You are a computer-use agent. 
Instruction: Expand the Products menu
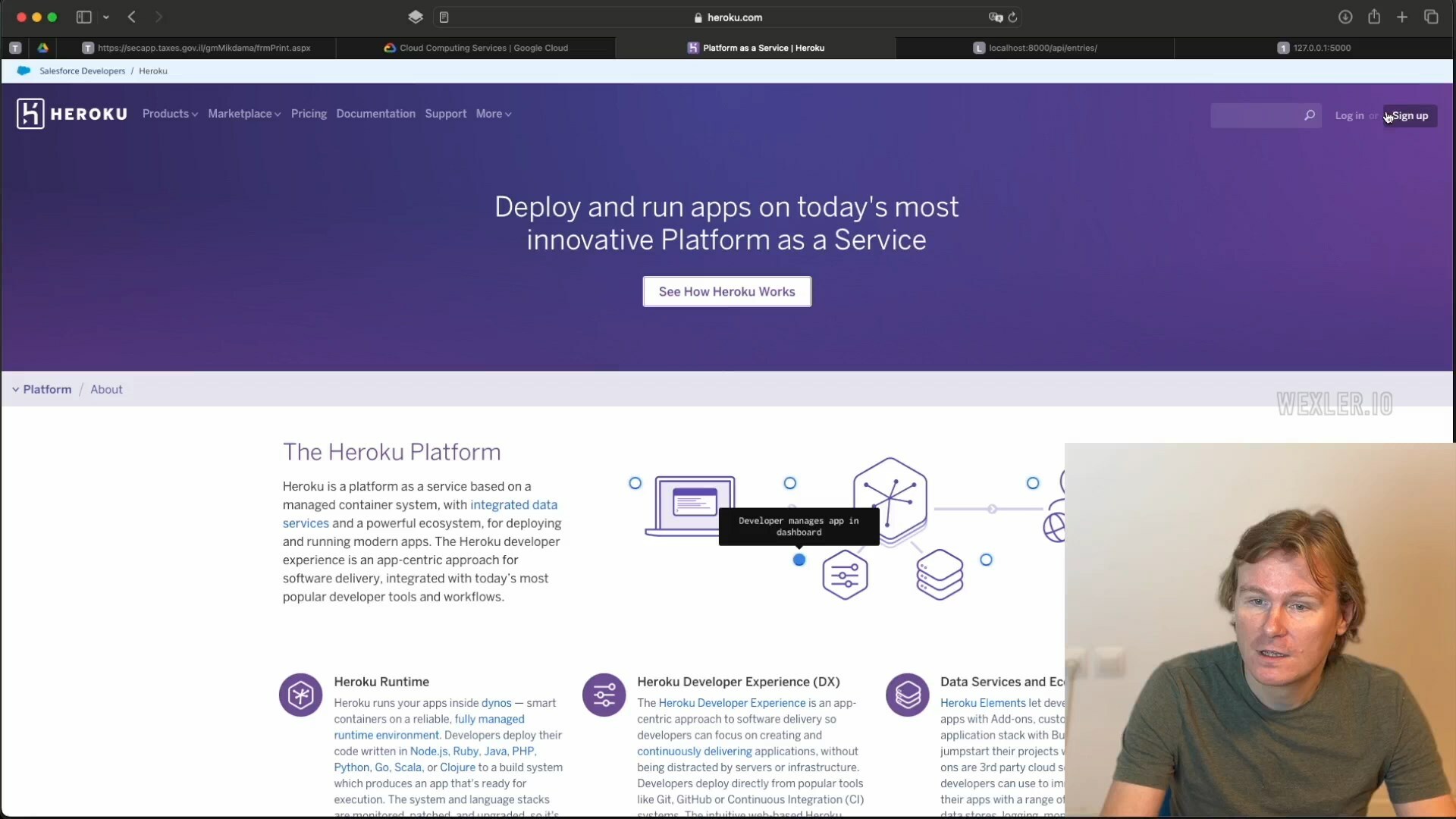pyautogui.click(x=170, y=114)
